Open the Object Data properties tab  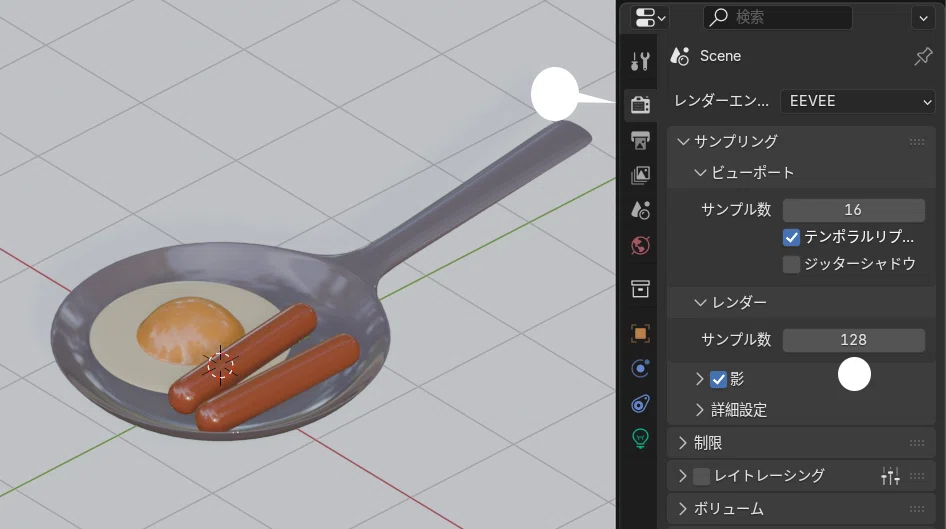click(640, 439)
